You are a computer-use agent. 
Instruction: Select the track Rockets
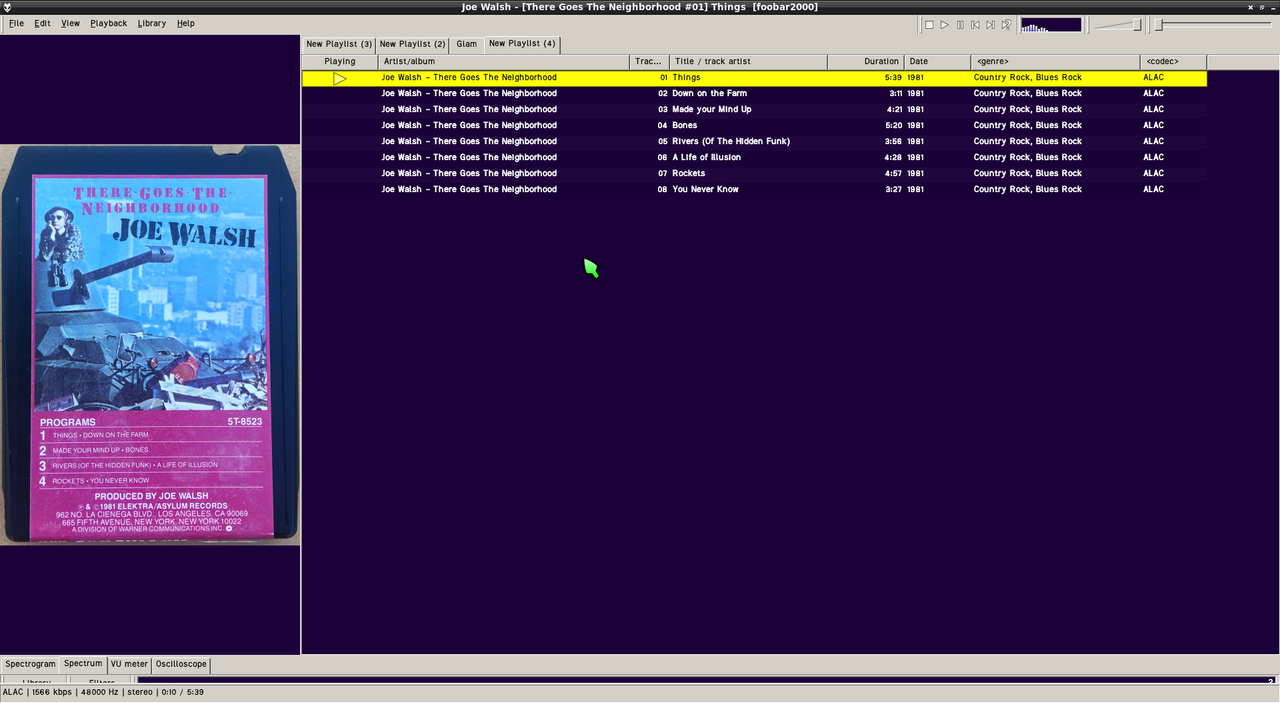tap(754, 174)
